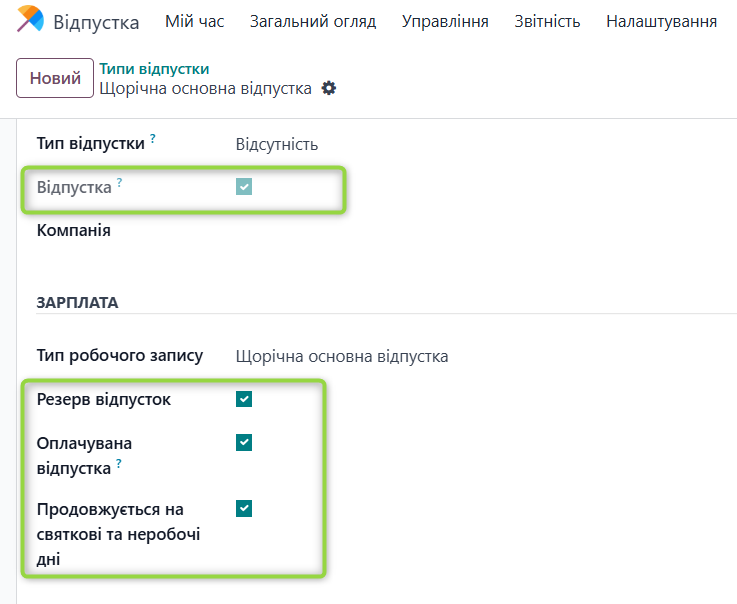The image size is (737, 604).
Task: Open the Тип відпустки dropdown showing Відсутність
Action: [400, 144]
